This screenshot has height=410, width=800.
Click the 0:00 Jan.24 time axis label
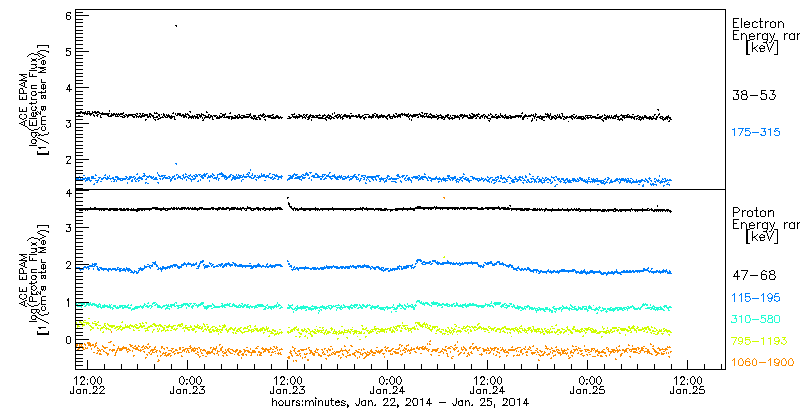[x=388, y=386]
